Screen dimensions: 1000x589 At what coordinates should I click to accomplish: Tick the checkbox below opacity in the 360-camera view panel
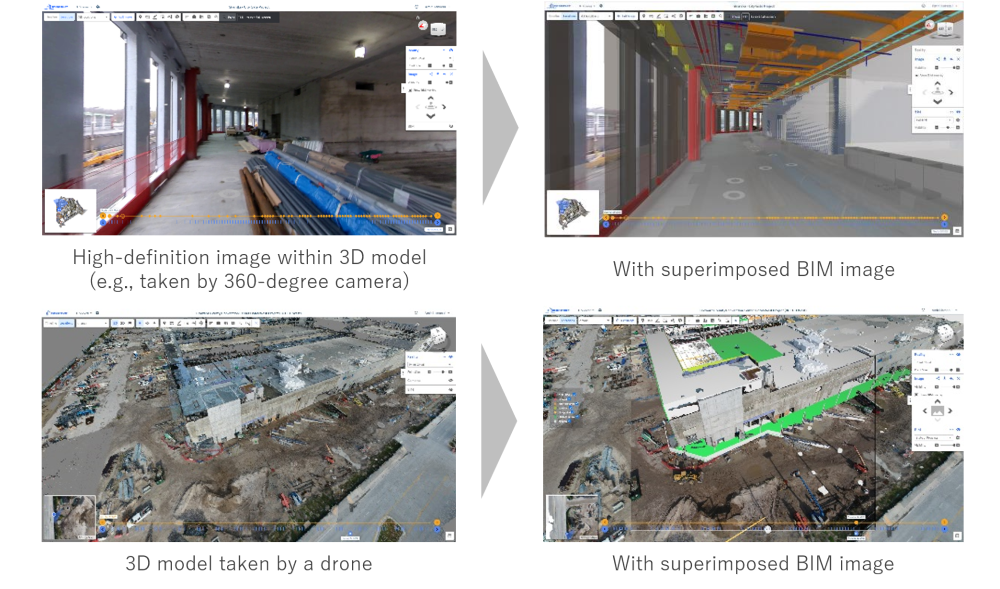(x=411, y=91)
